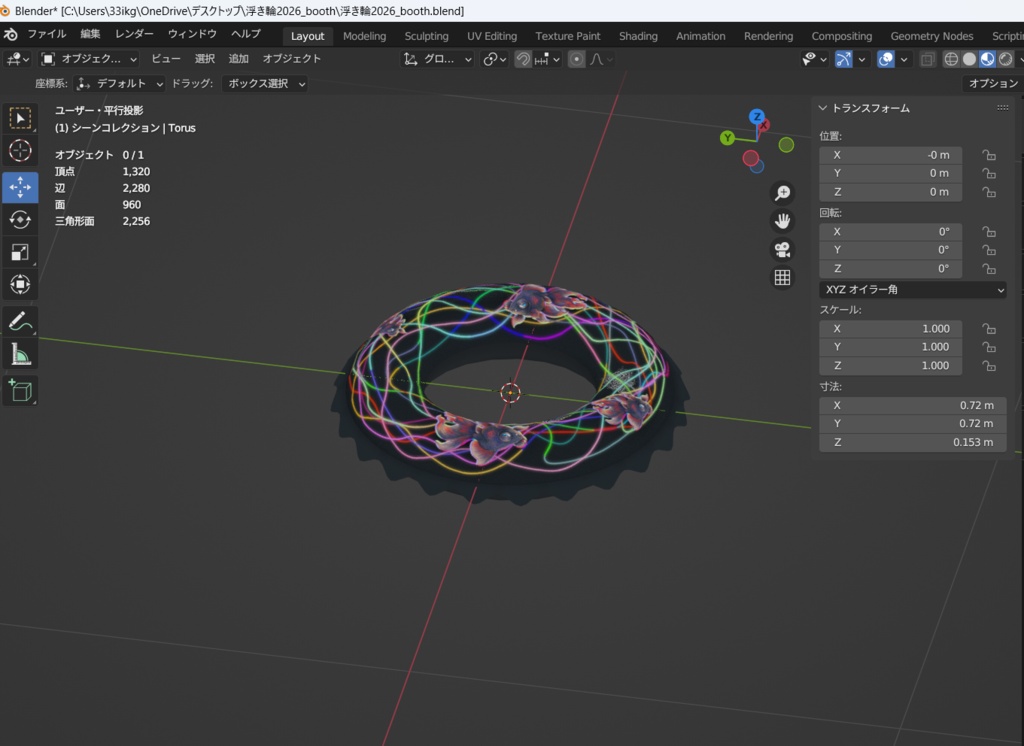Open the View (ビュー) header menu

click(166, 59)
